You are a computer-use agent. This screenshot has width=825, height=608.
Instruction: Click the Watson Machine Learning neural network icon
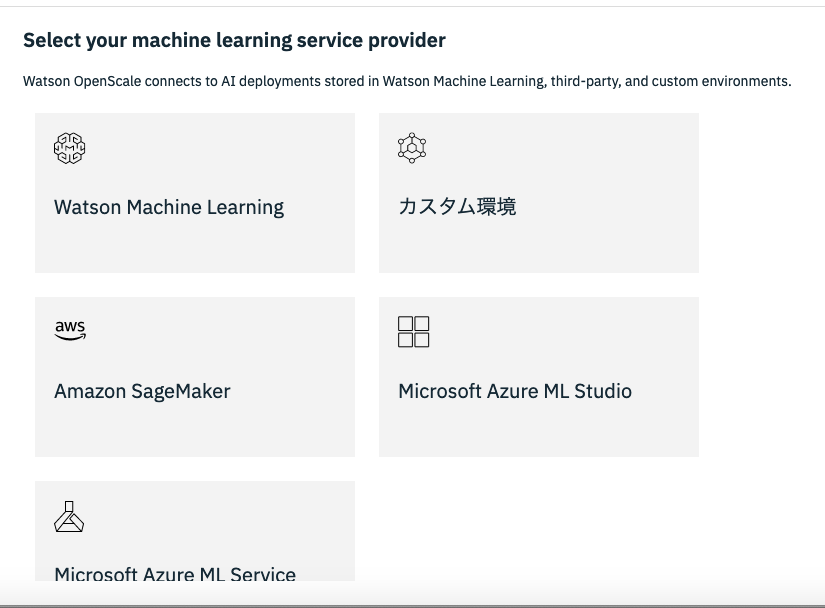pyautogui.click(x=70, y=147)
